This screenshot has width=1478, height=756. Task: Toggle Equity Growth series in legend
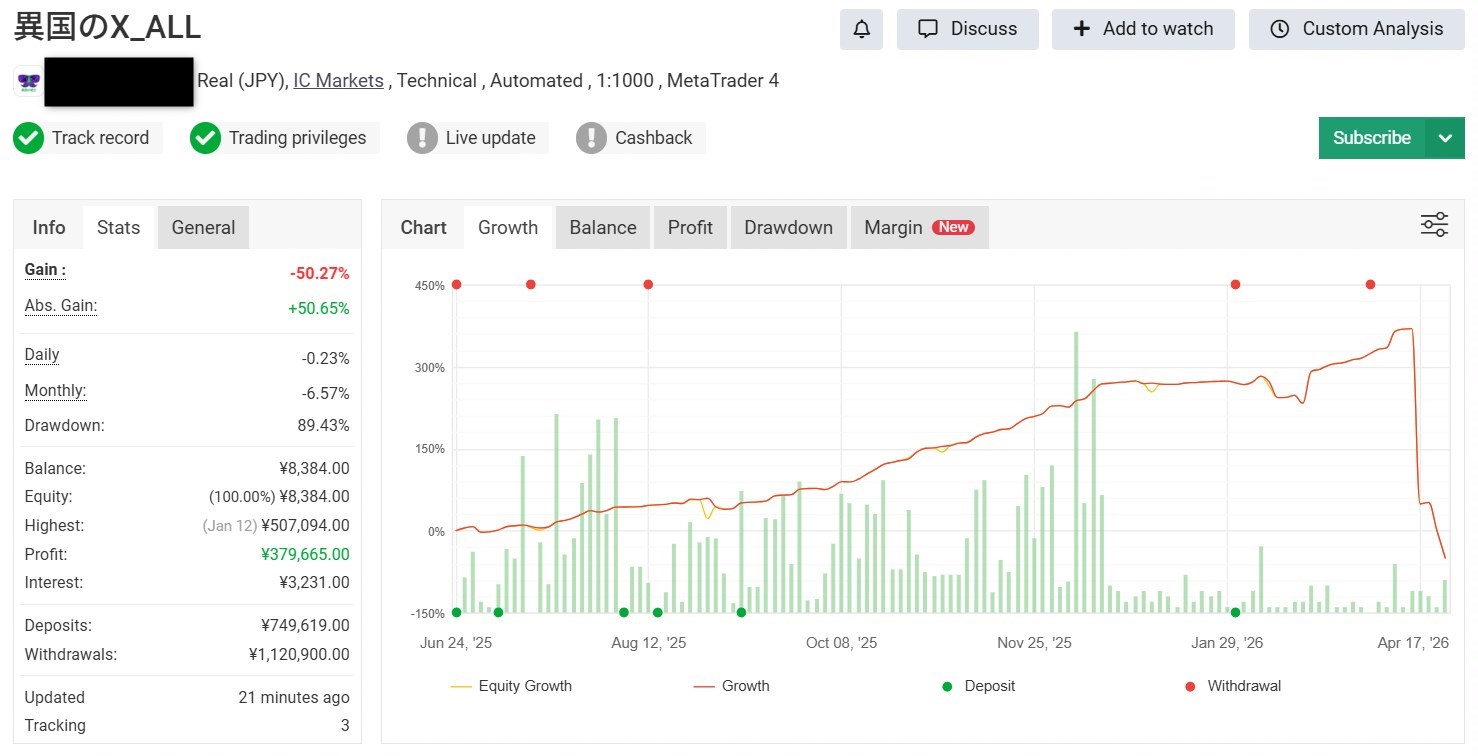click(x=511, y=686)
